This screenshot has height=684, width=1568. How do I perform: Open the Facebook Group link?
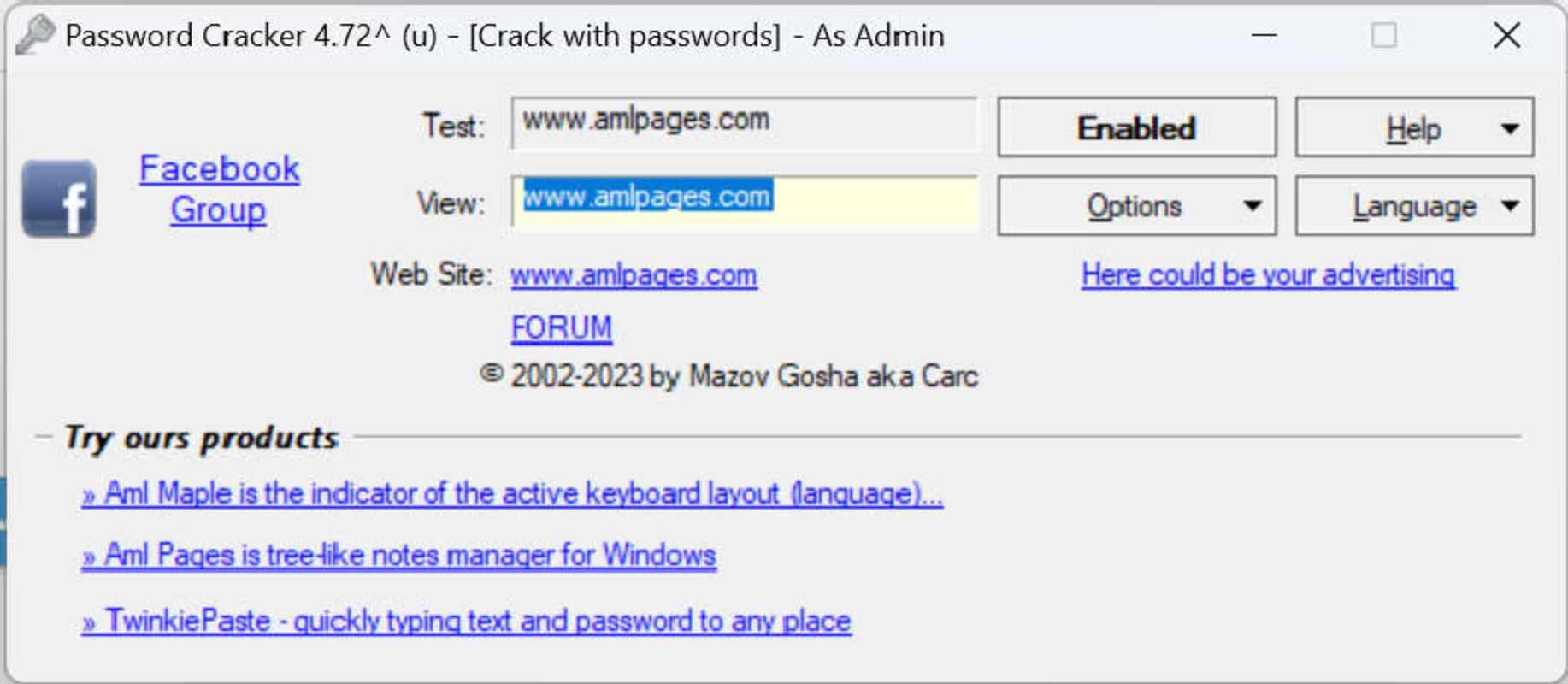point(219,189)
